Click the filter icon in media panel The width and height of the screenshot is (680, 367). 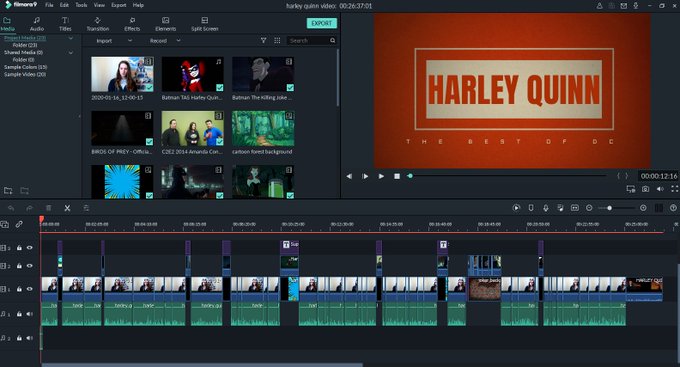263,40
